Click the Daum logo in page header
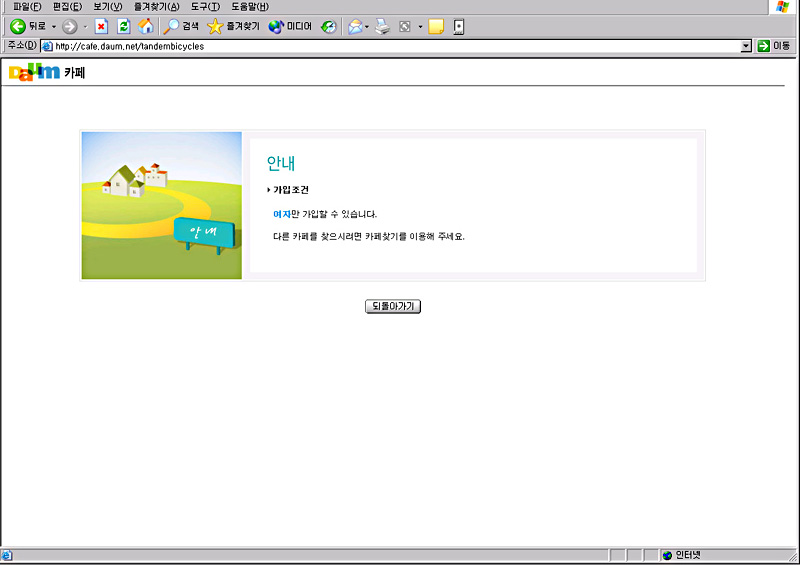This screenshot has height=565, width=800. click(34, 72)
